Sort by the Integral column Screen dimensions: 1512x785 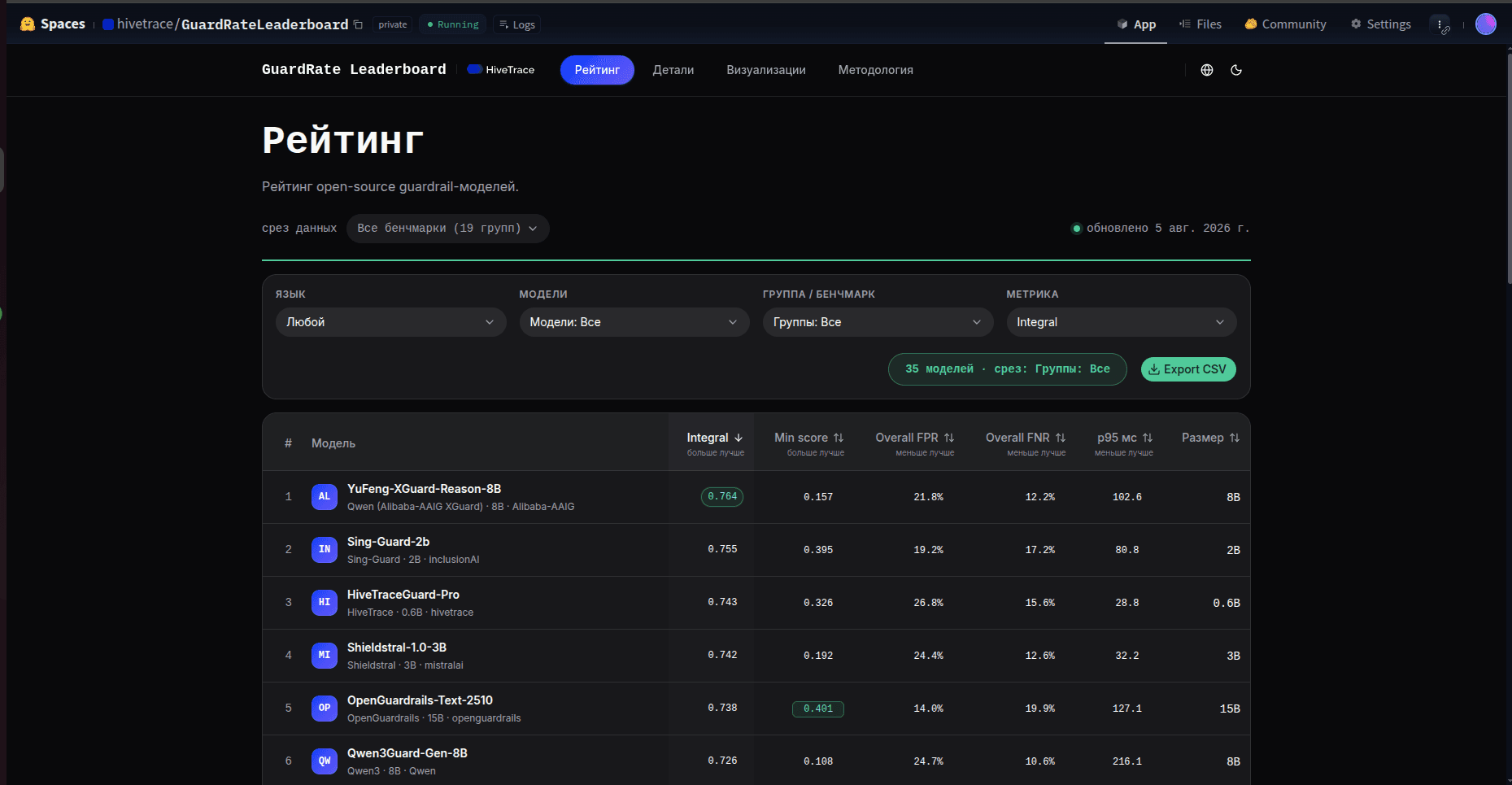click(715, 438)
